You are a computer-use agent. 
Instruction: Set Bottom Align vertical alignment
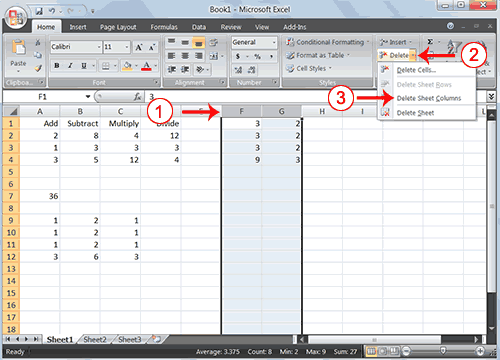(199, 43)
